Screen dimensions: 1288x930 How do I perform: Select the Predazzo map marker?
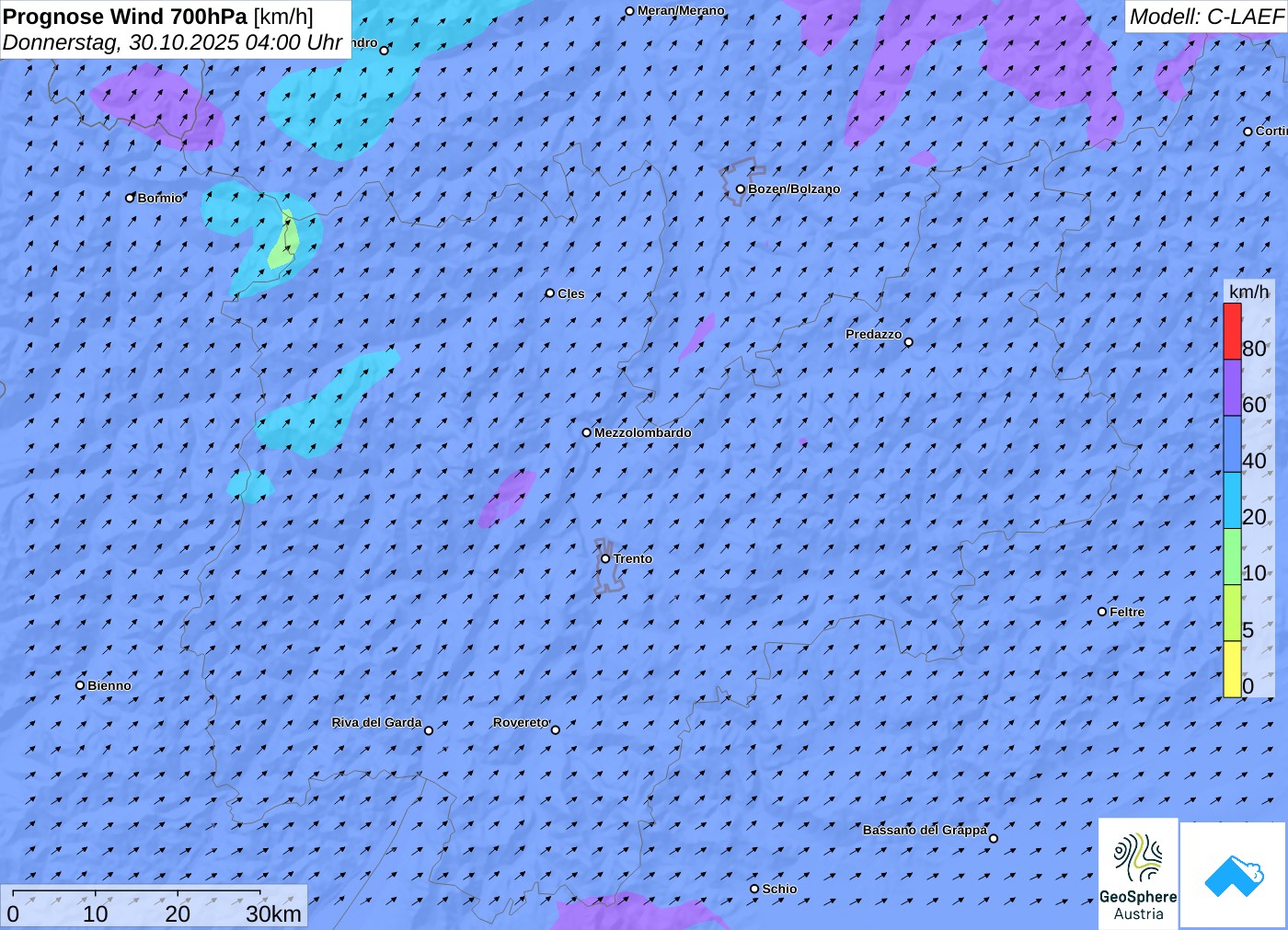(x=909, y=342)
